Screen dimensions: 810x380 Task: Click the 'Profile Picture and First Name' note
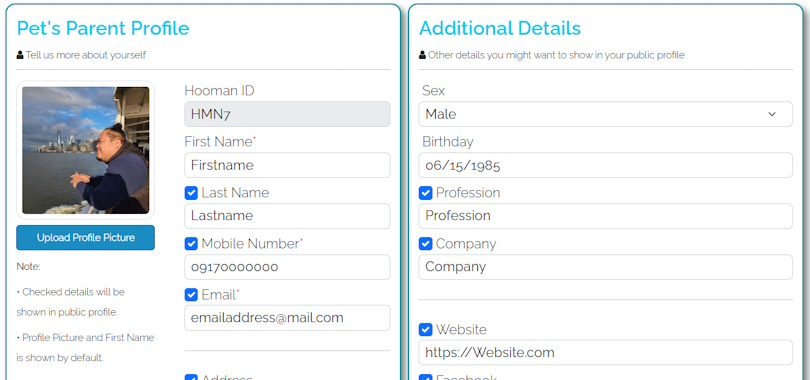pos(85,347)
